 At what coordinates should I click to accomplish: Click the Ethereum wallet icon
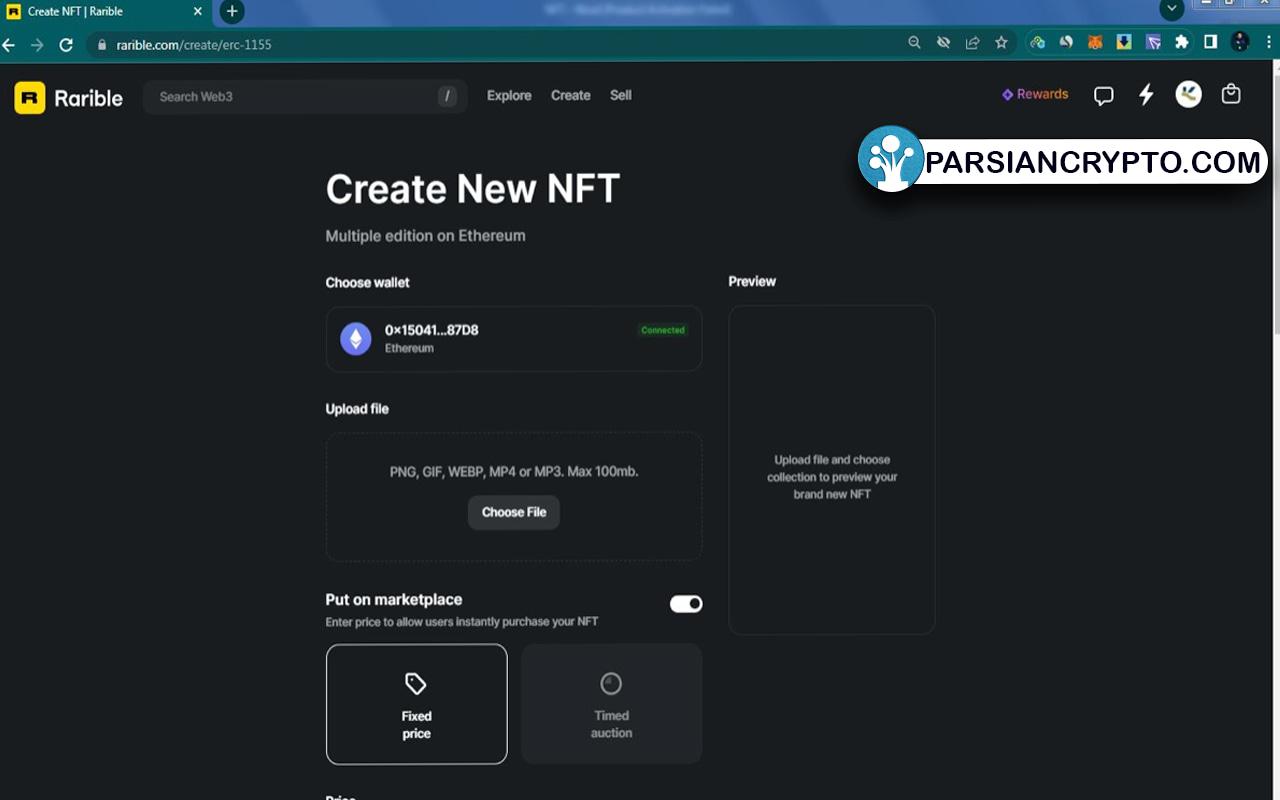[356, 339]
